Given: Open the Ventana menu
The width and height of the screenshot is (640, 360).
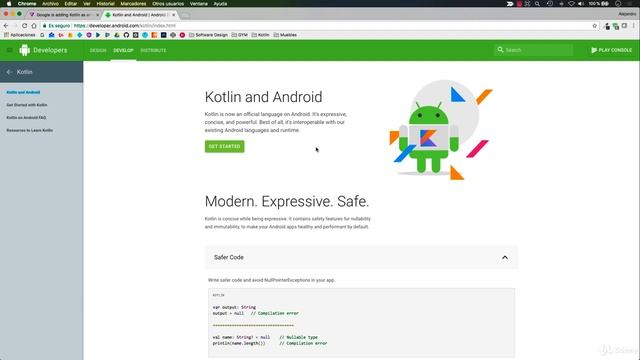Looking at the screenshot, I should pos(199,4).
